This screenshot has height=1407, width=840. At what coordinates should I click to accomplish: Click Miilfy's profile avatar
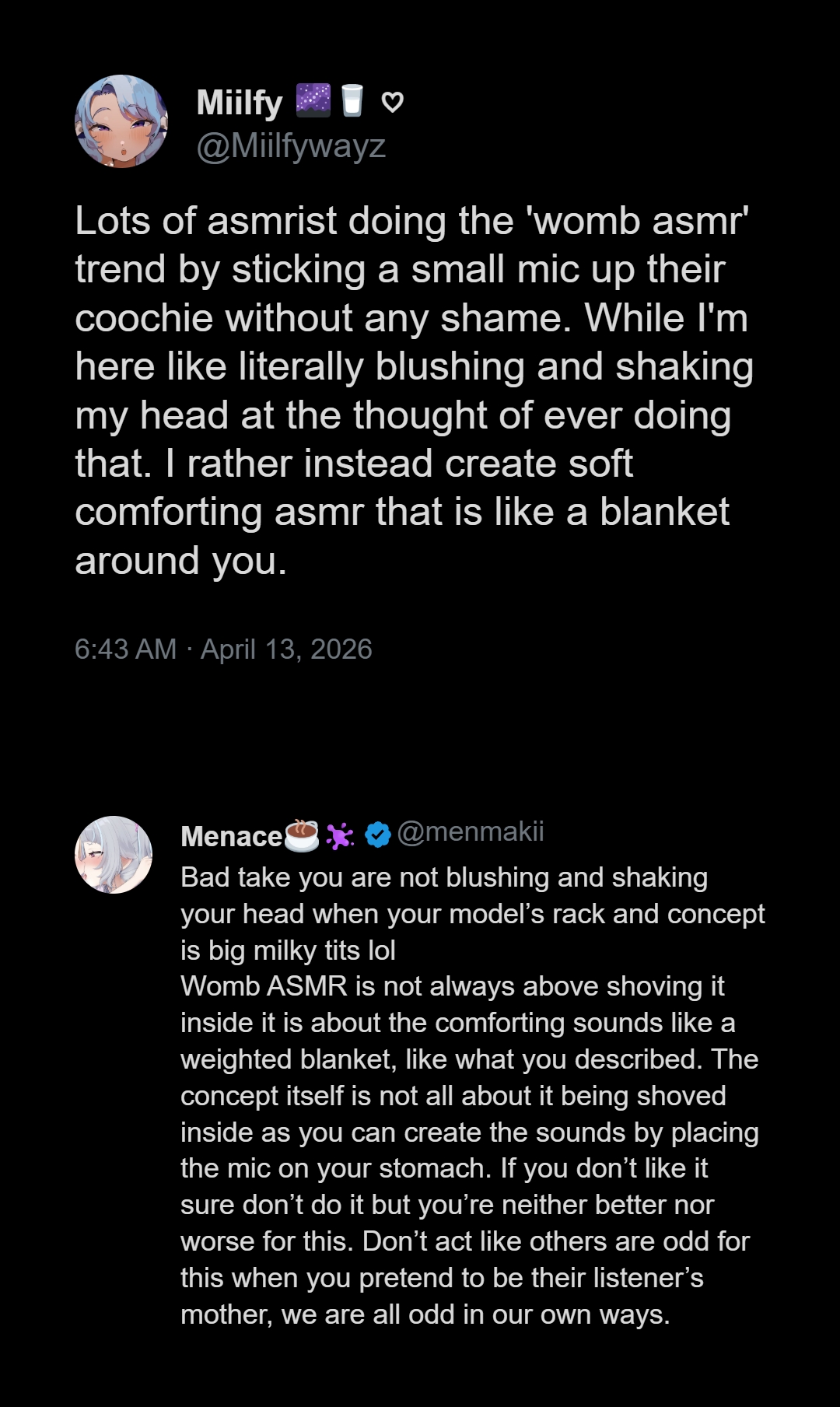click(121, 121)
